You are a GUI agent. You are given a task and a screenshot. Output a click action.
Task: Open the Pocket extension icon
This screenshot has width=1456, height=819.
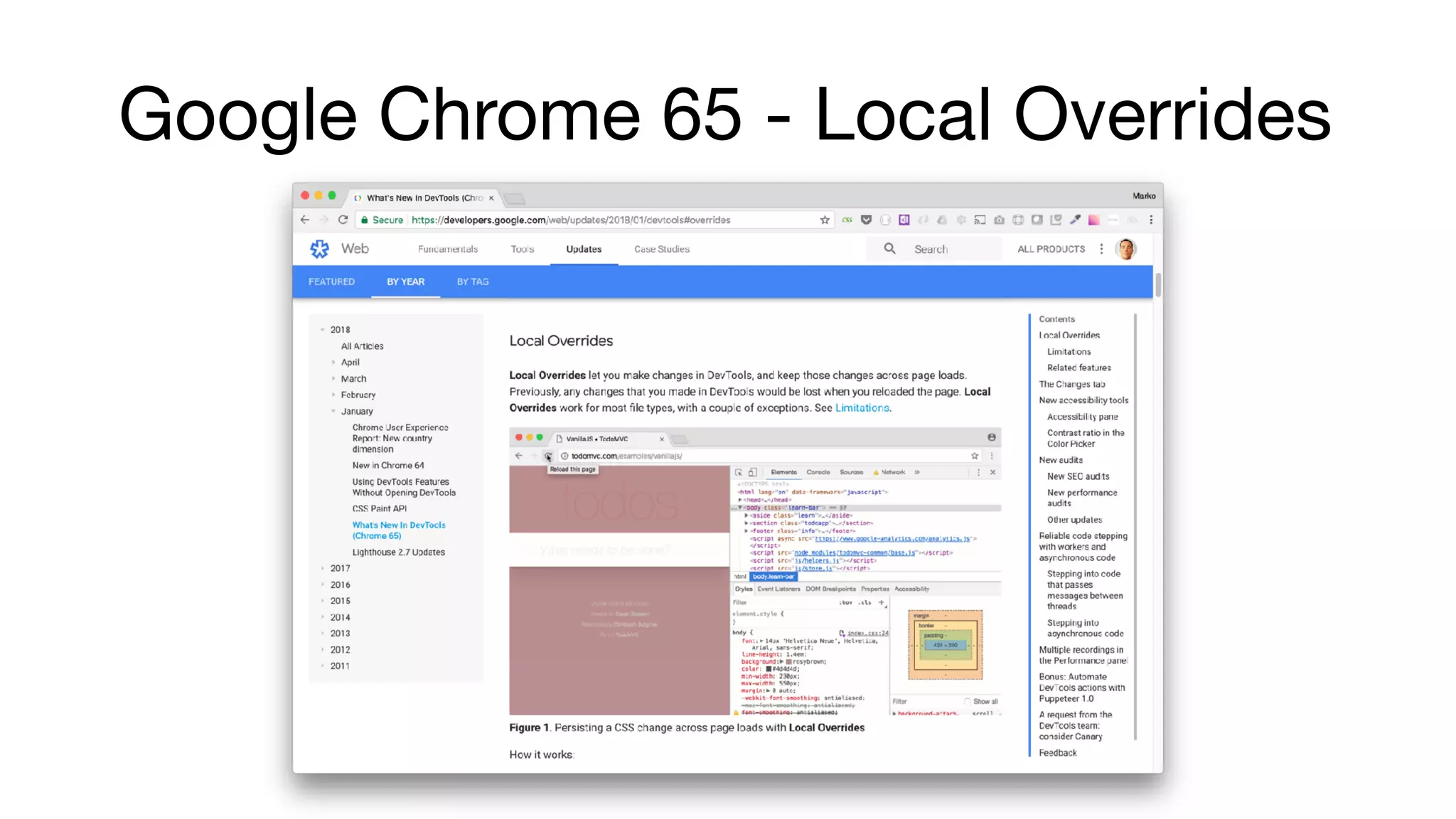point(866,220)
